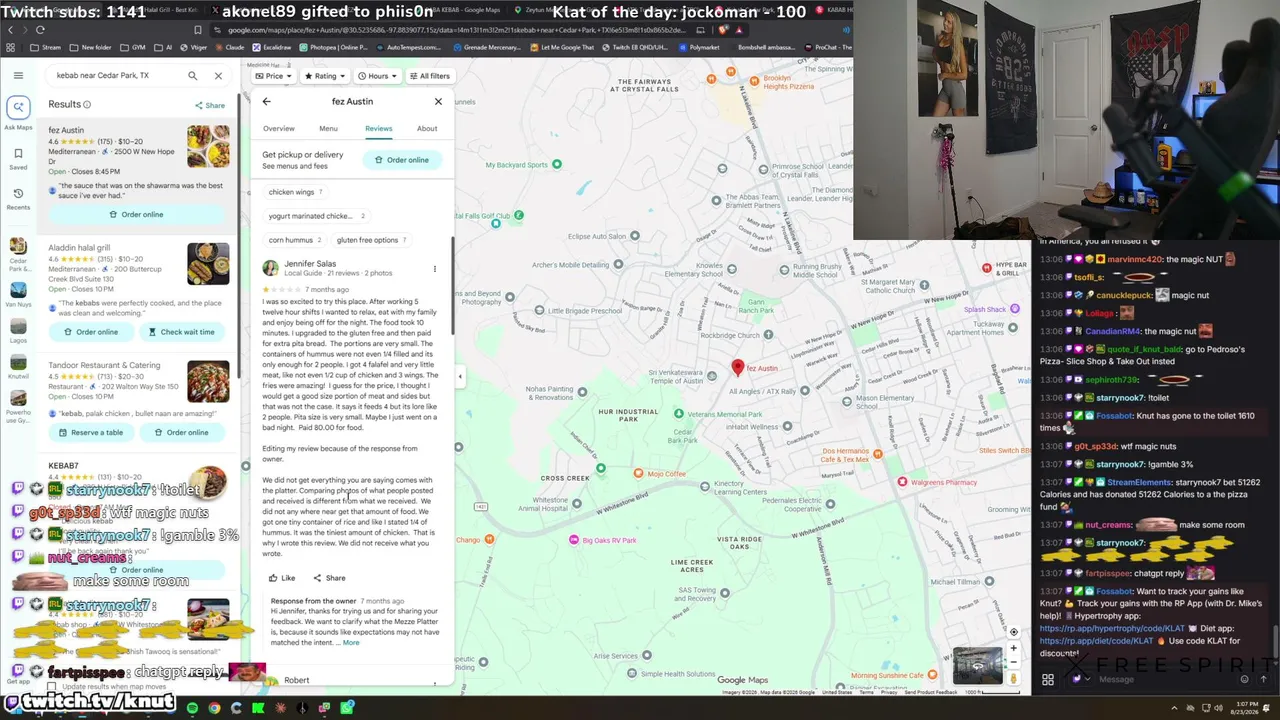This screenshot has width=1280, height=720.
Task: Open the Saved places sidebar item
Action: pos(18,158)
